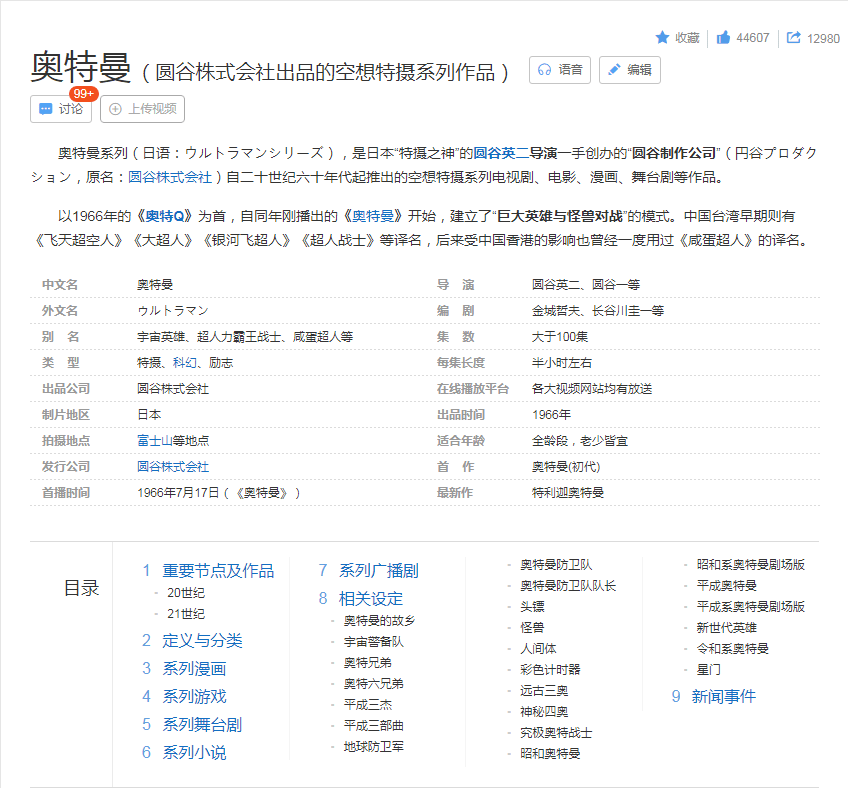Viewport: 848px width, 788px height.
Task: Click the 奥特曼(初代) value in 首作 row
Action: click(x=566, y=467)
